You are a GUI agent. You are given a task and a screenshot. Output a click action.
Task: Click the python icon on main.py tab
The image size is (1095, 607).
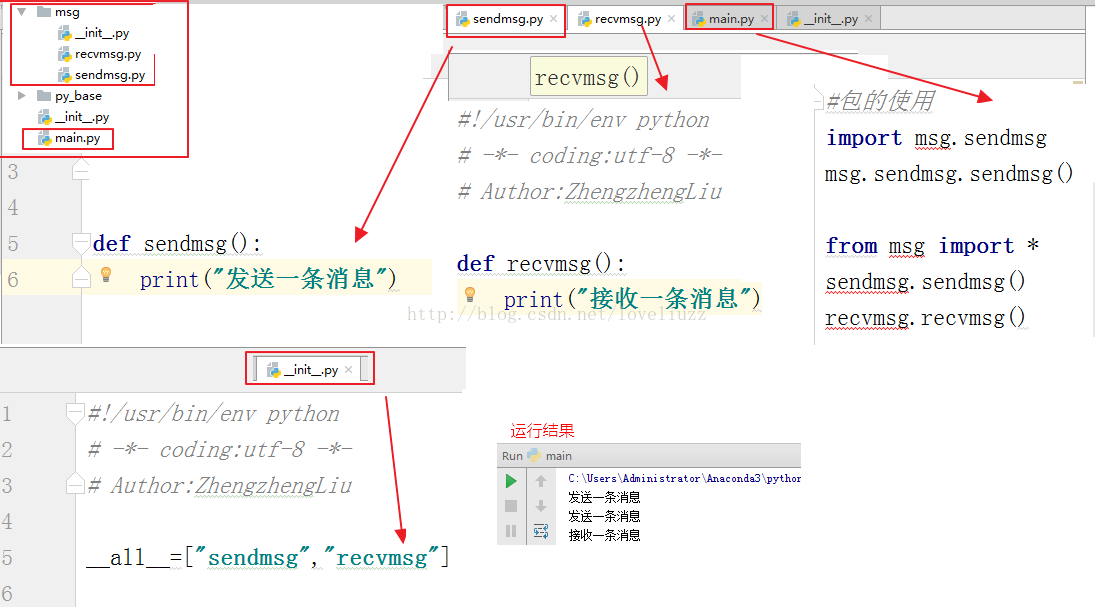pos(698,19)
